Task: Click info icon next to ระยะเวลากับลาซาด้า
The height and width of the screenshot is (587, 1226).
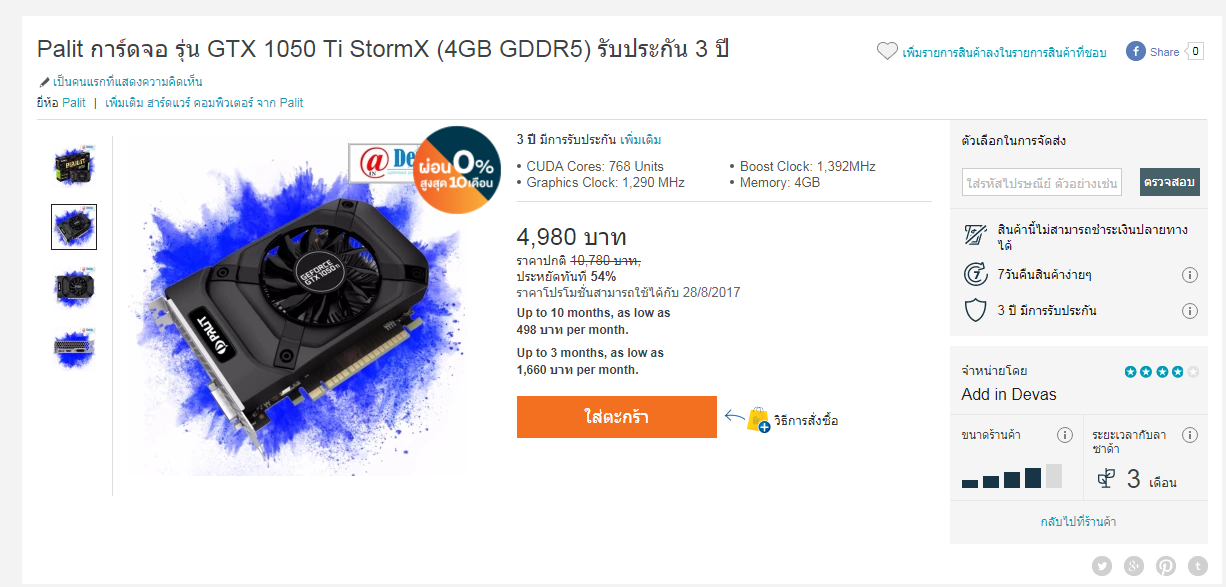Action: 1190,435
